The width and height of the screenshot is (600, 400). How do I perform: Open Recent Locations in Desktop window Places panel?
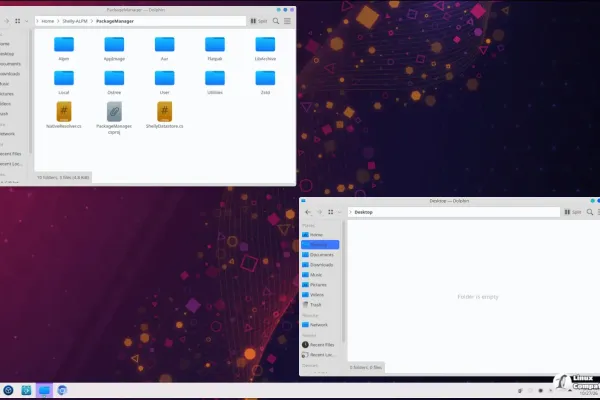click(x=320, y=355)
